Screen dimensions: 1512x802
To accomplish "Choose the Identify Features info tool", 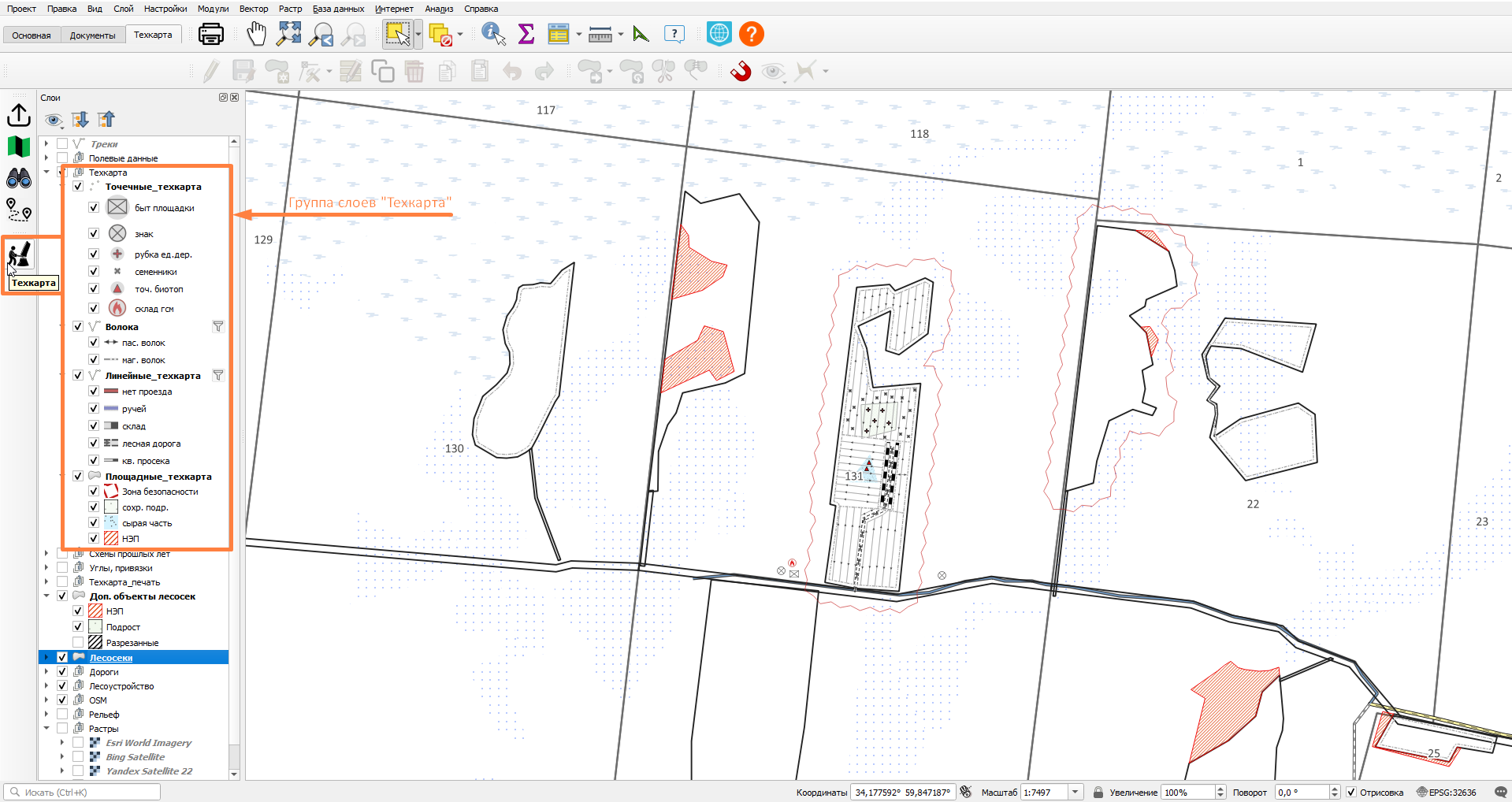I will [x=493, y=34].
